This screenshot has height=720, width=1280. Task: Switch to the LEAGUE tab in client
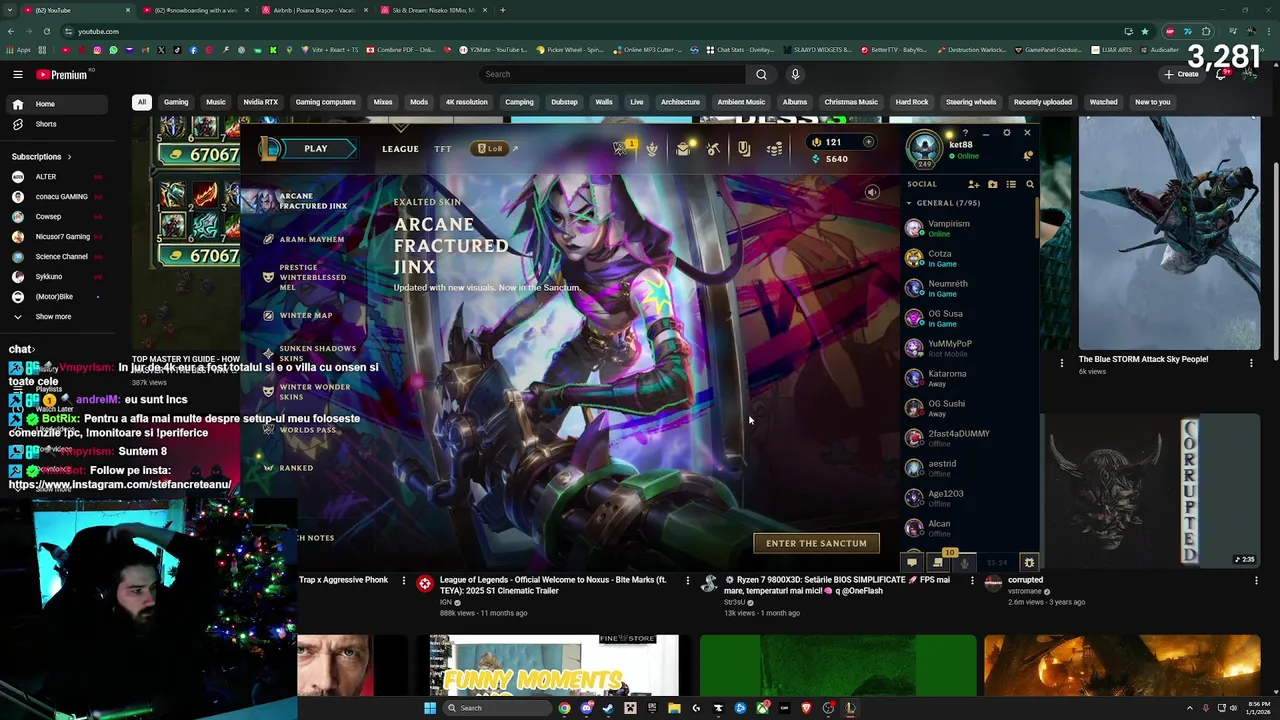click(400, 149)
